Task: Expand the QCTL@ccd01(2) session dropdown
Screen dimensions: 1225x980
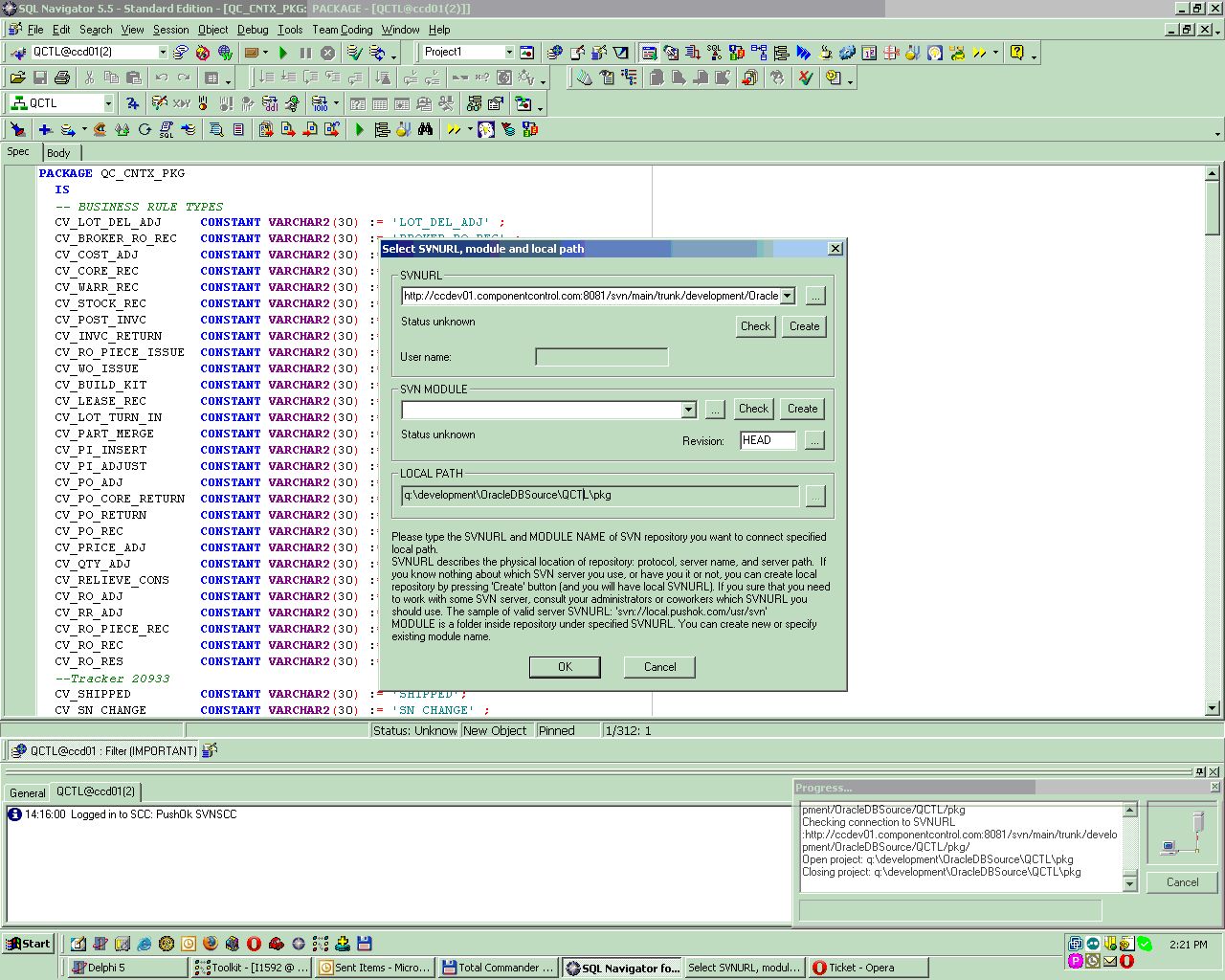Action: [x=163, y=53]
